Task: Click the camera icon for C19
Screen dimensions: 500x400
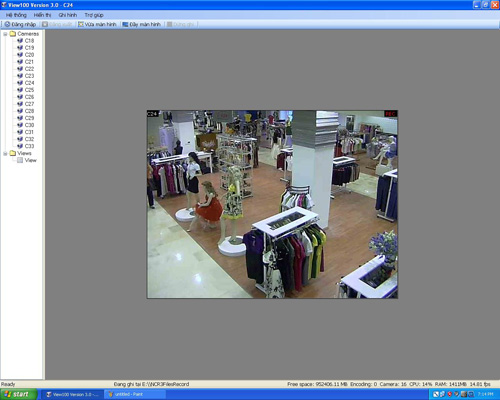Action: pyautogui.click(x=20, y=48)
